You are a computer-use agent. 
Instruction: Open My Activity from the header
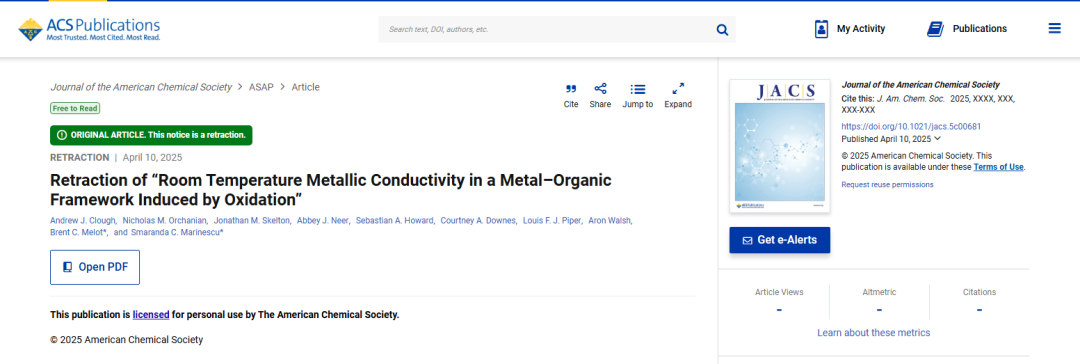849,29
